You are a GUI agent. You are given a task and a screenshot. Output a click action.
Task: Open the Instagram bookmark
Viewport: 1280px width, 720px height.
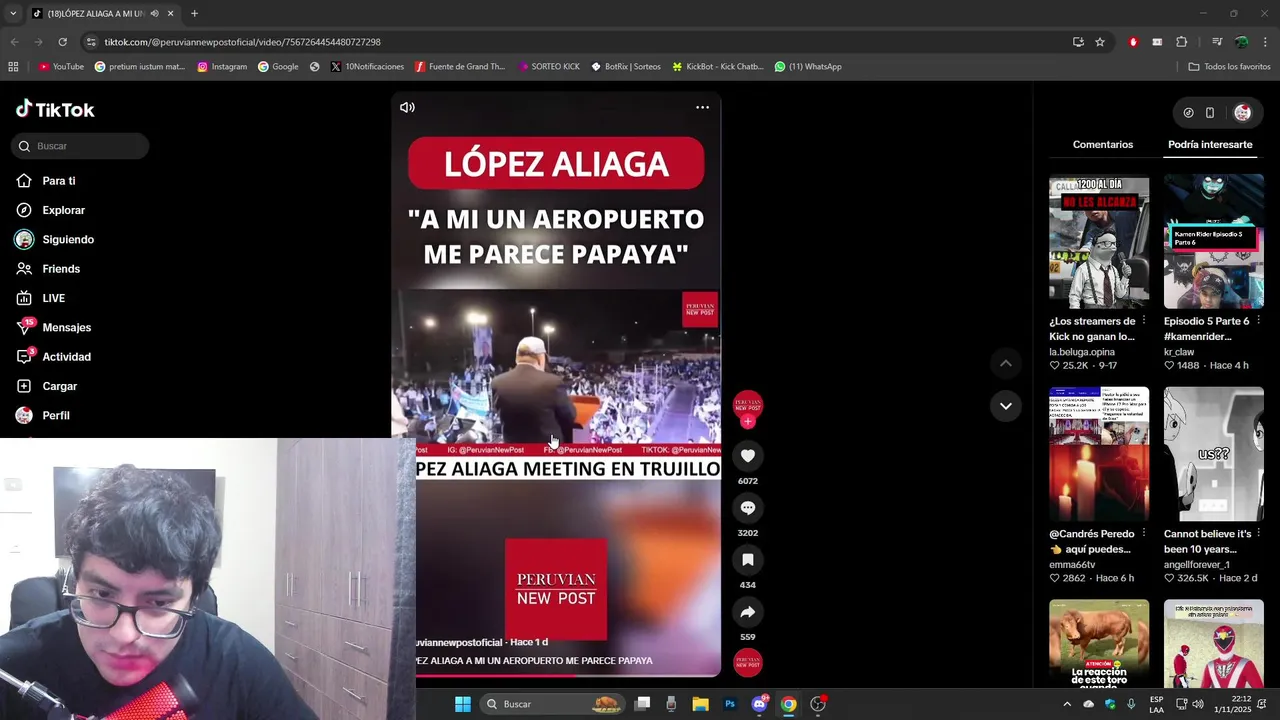tap(222, 67)
